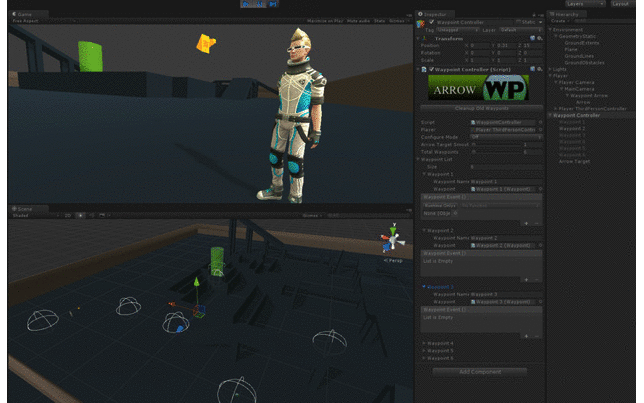Select Waypoint Controller in Hierarchy
The image size is (644, 403).
click(x=576, y=115)
